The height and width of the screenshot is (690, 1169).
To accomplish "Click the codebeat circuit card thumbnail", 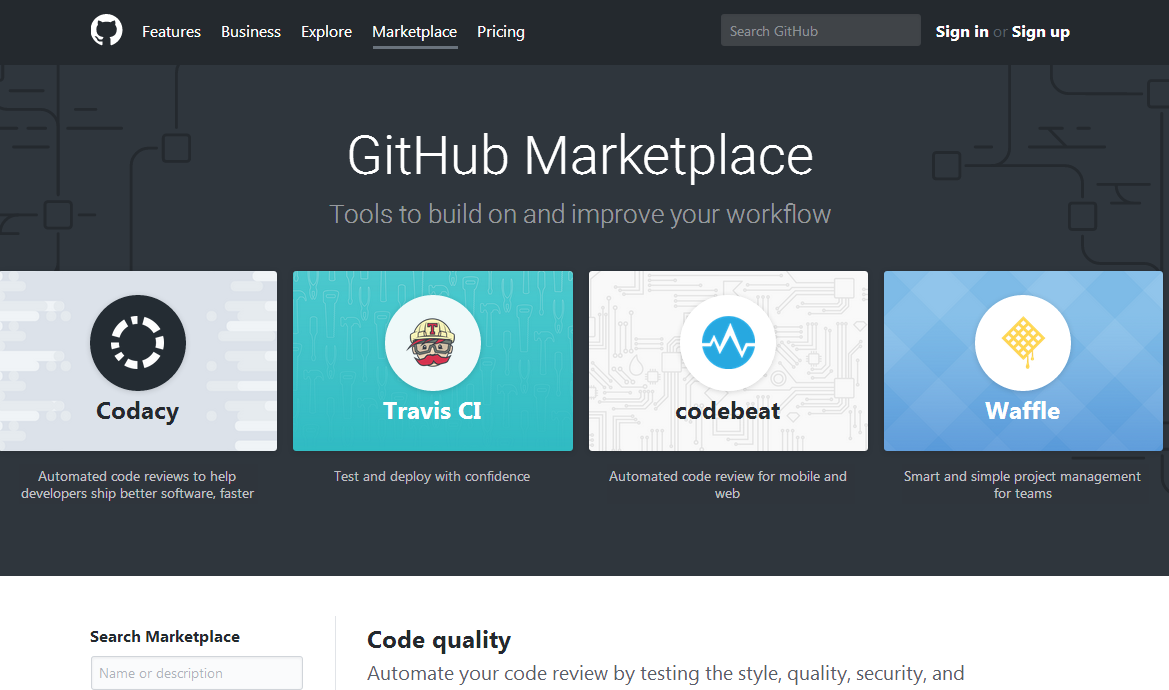I will [728, 361].
